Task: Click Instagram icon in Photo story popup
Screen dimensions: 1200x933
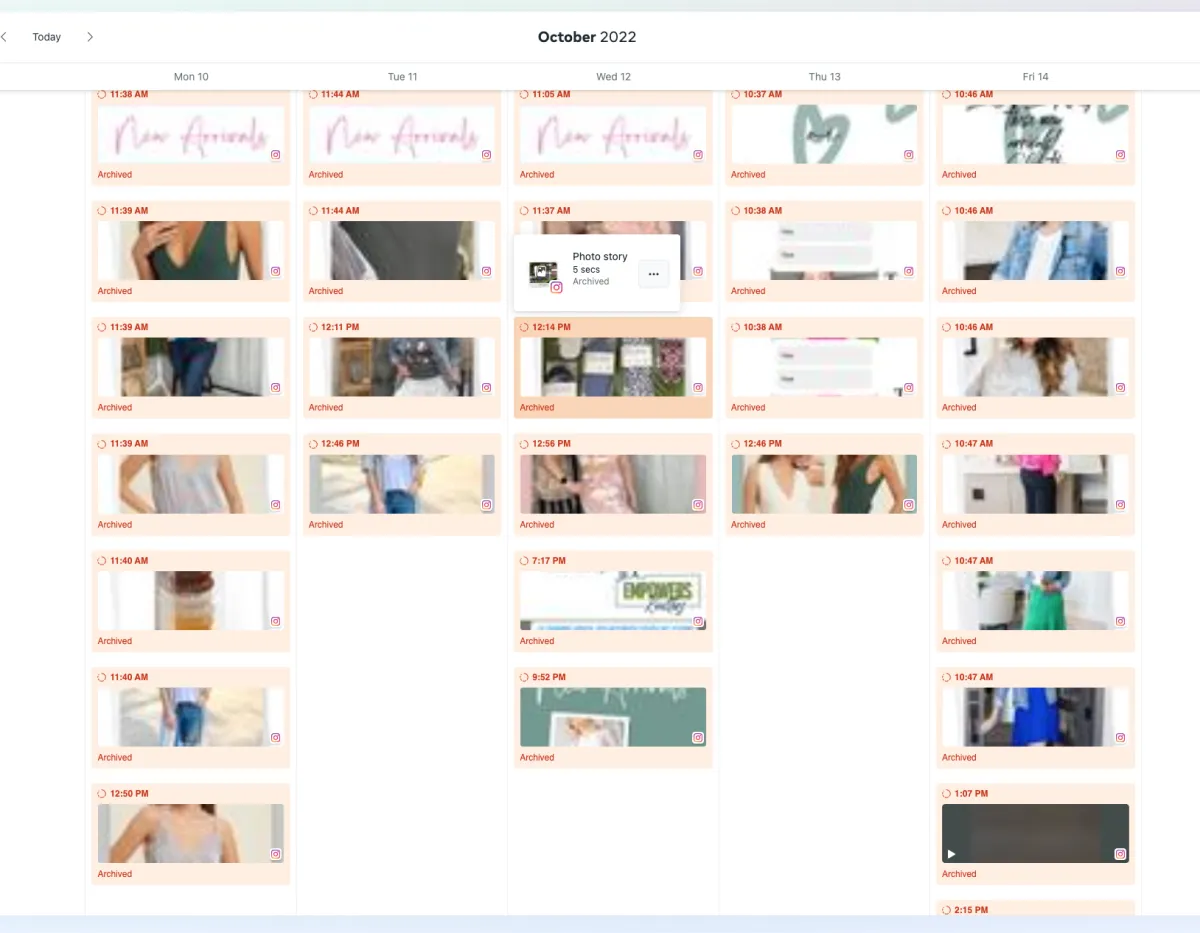Action: pos(557,287)
